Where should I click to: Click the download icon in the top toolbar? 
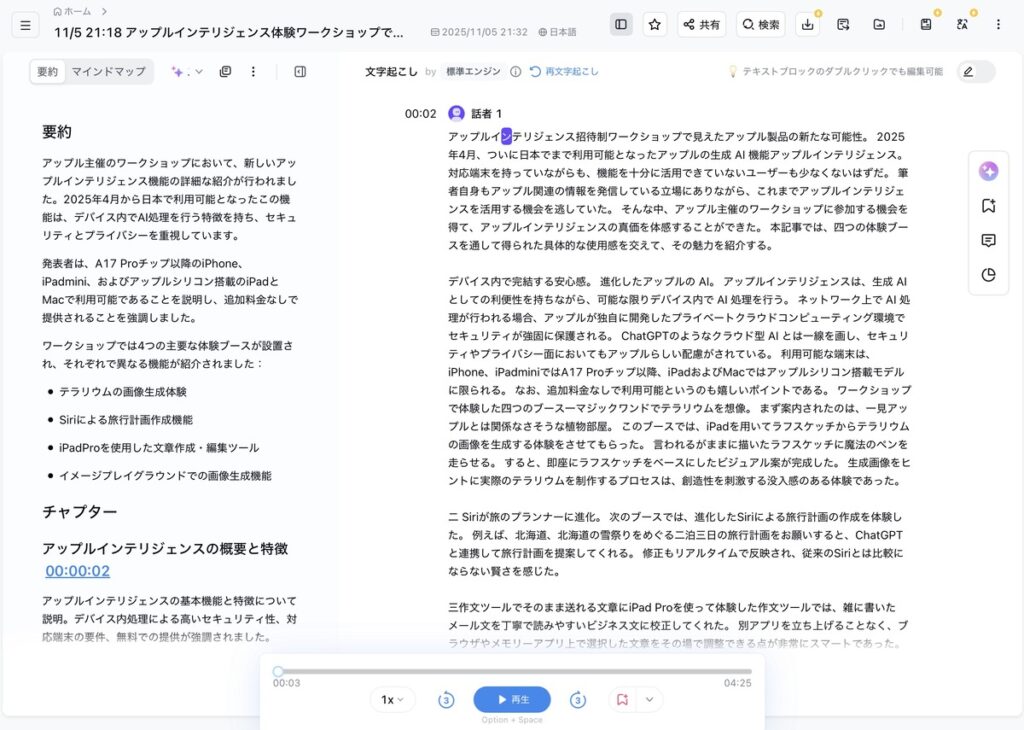[808, 24]
